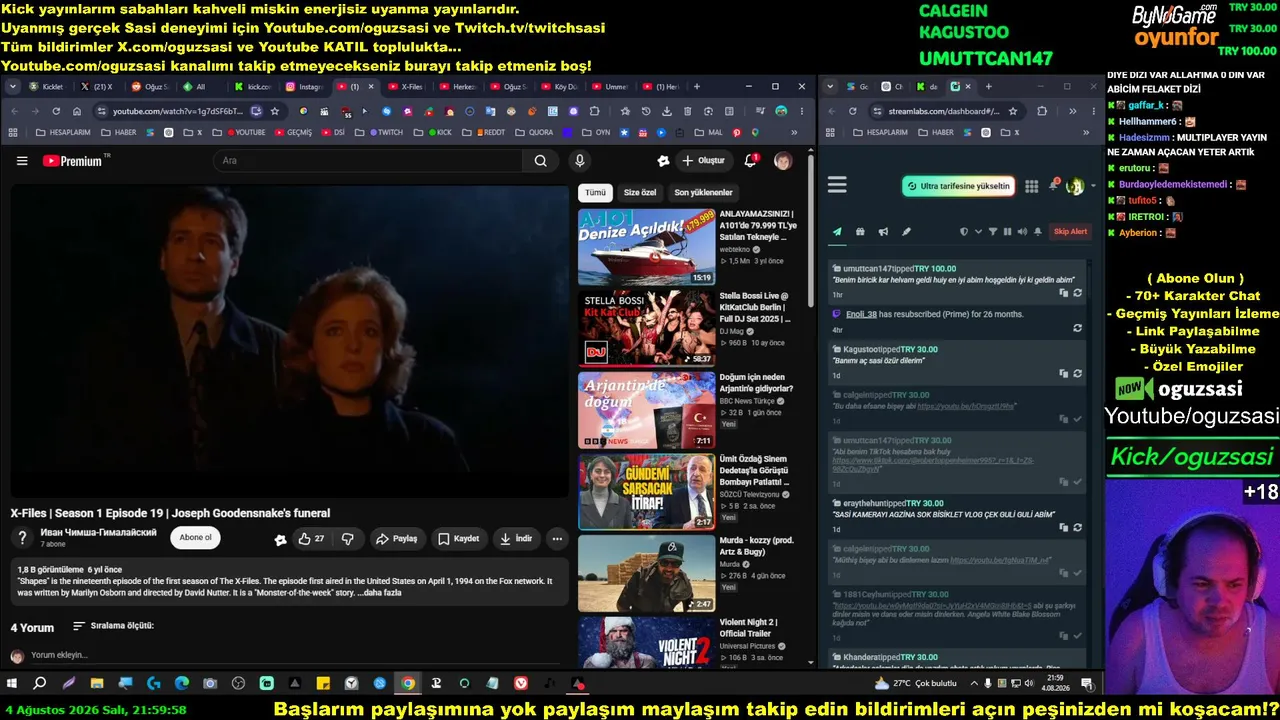Toggle the shield icon in Streamlabs toolbar
This screenshot has width=1280, height=720.
click(964, 232)
